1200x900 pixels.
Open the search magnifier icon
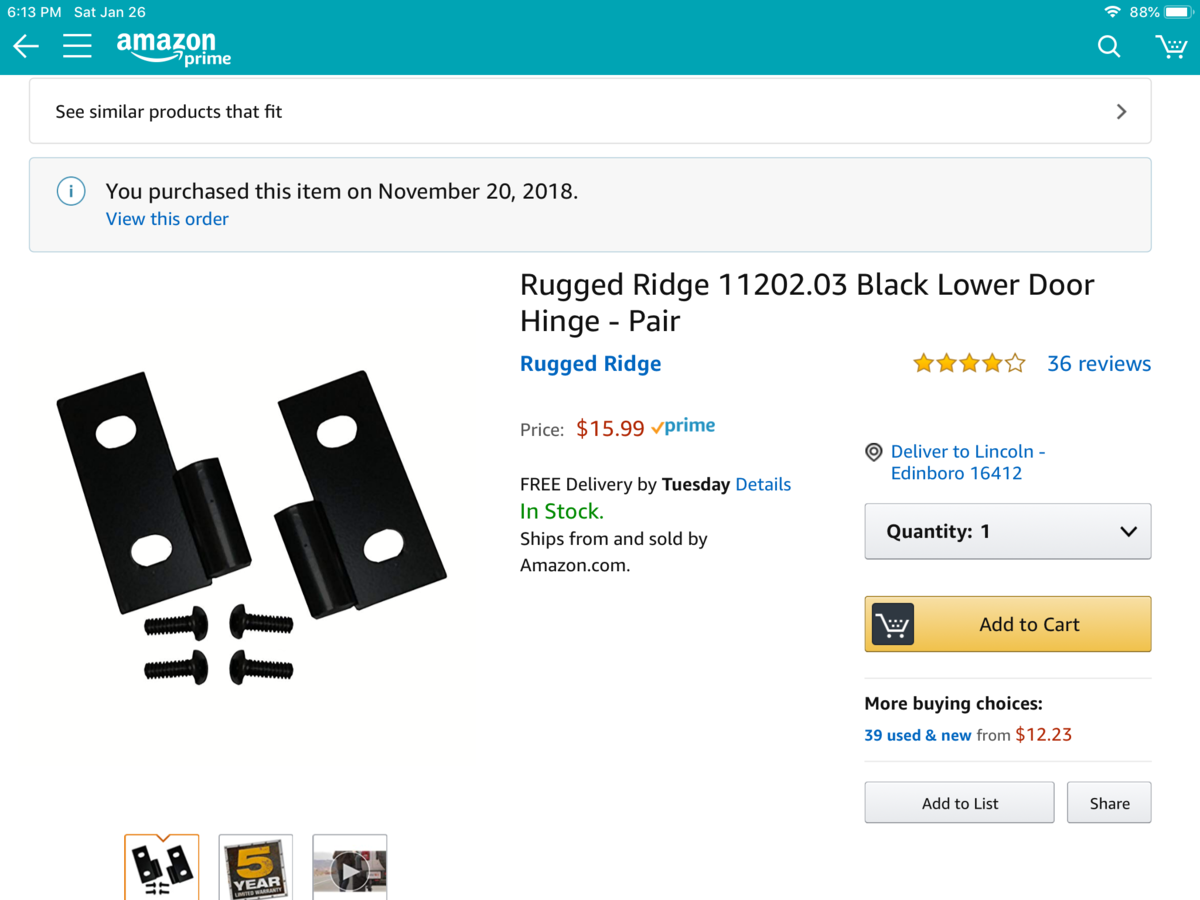(1108, 46)
